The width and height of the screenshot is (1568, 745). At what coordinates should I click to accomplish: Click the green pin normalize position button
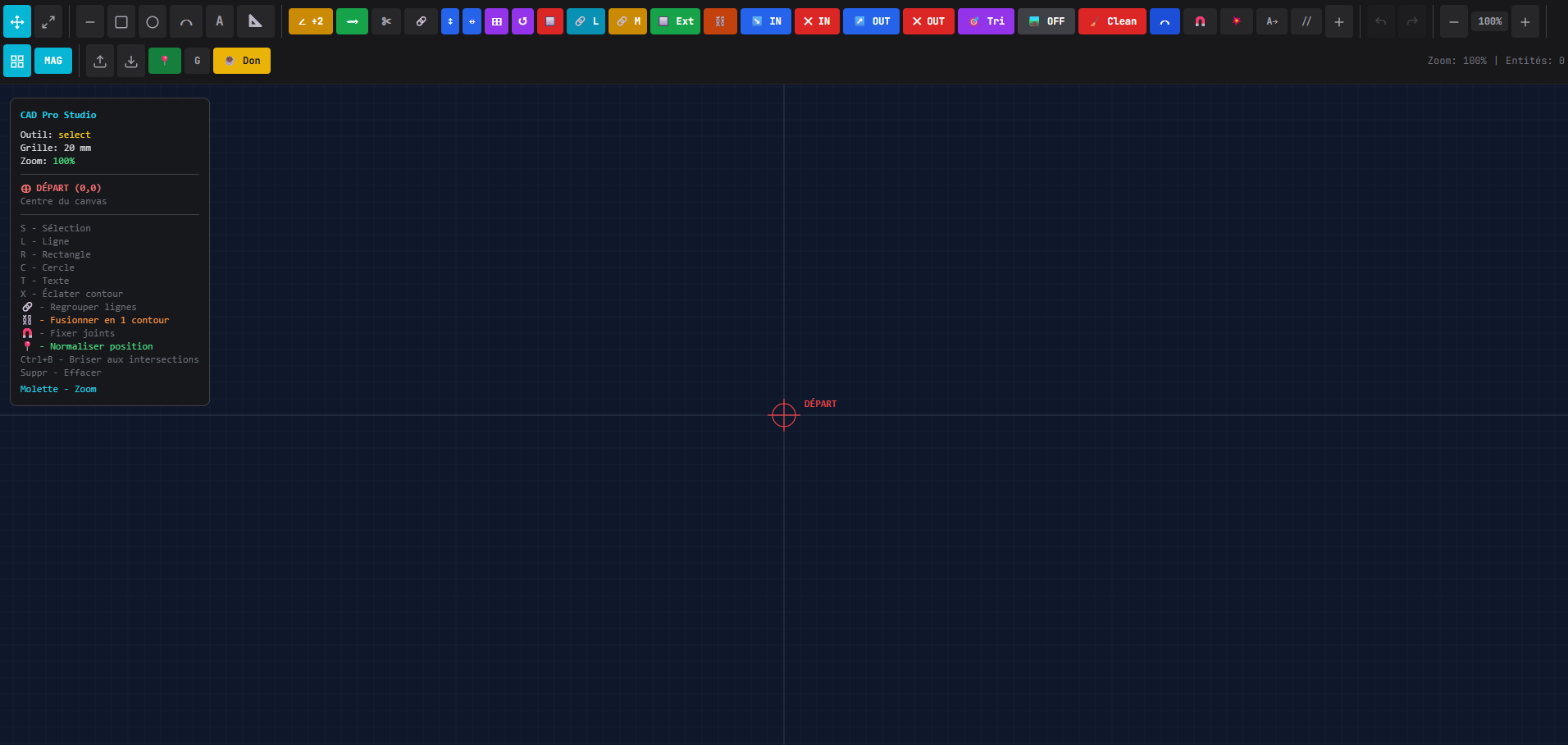(x=165, y=61)
